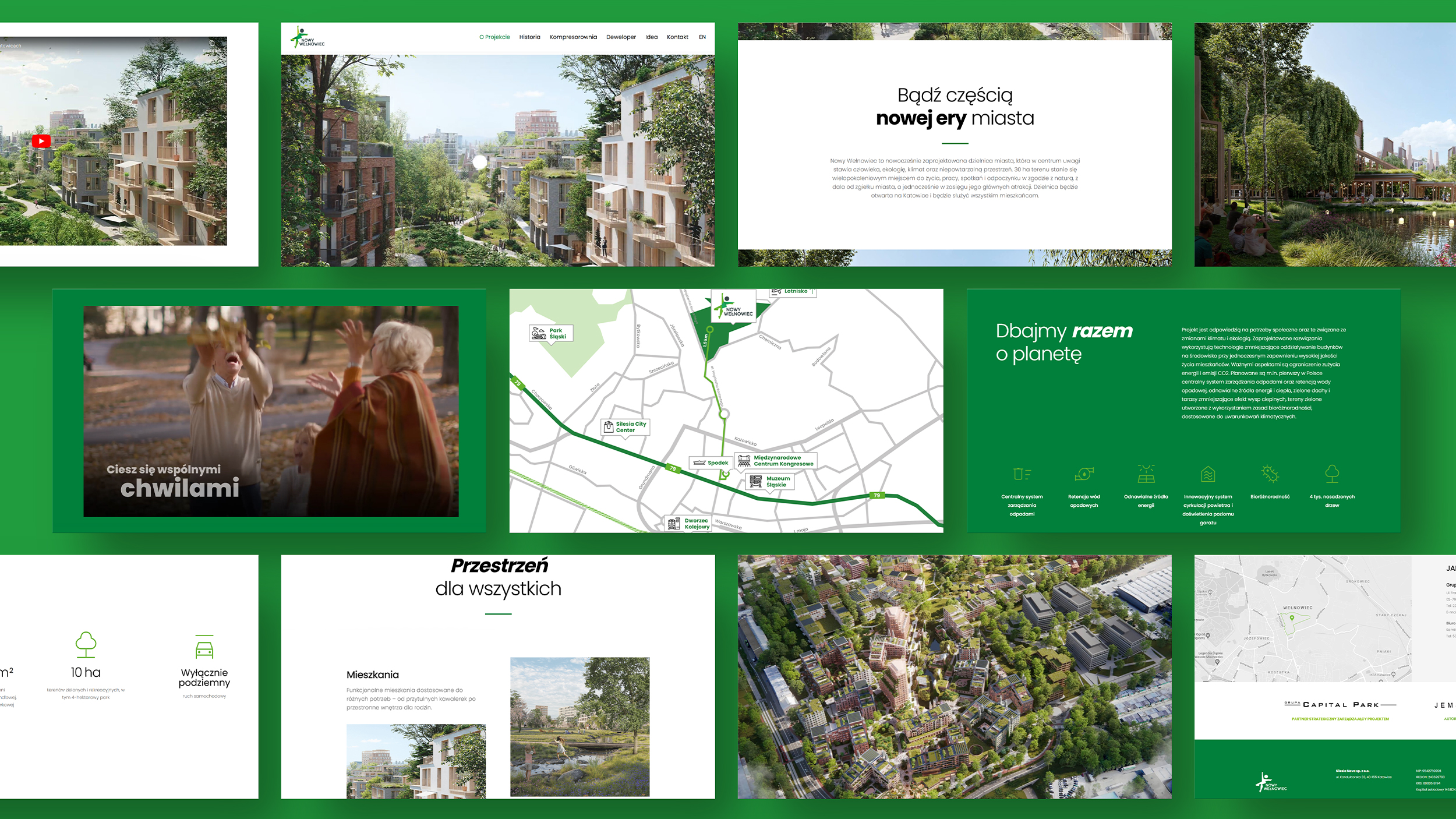Select the Dworzec Kolejowy map marker
This screenshot has height=819, width=1456.
pos(689,523)
